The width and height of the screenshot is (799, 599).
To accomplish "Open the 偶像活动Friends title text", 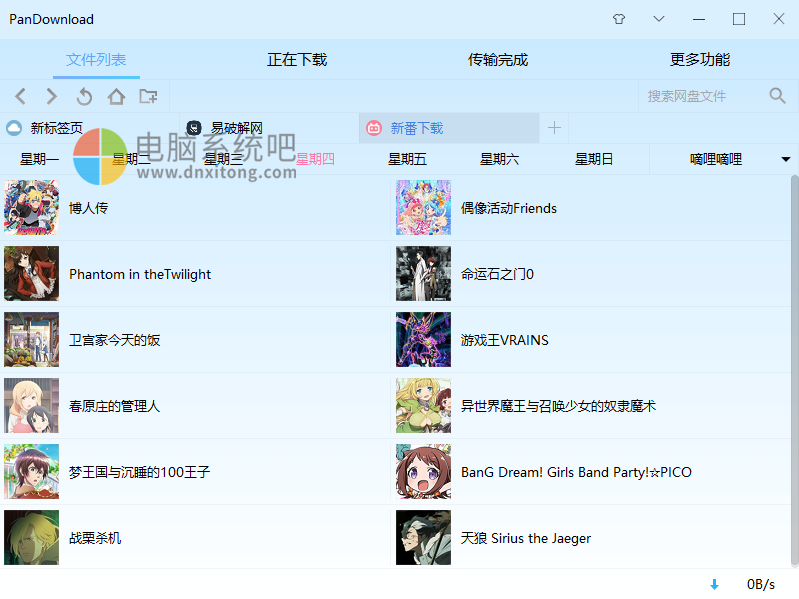I will [509, 208].
